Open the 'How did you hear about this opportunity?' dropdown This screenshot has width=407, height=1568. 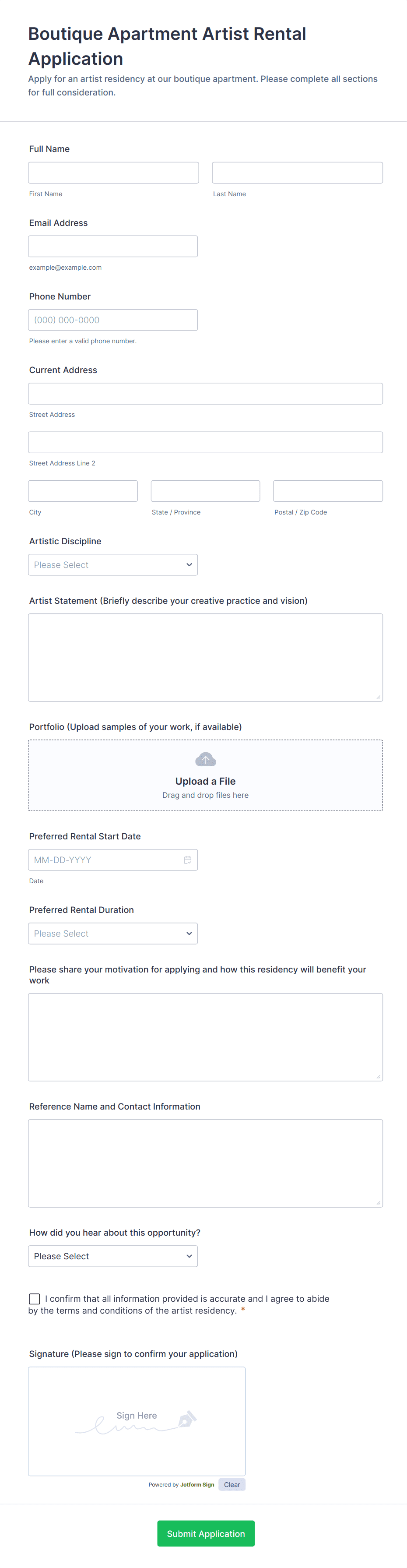pyautogui.click(x=112, y=1256)
